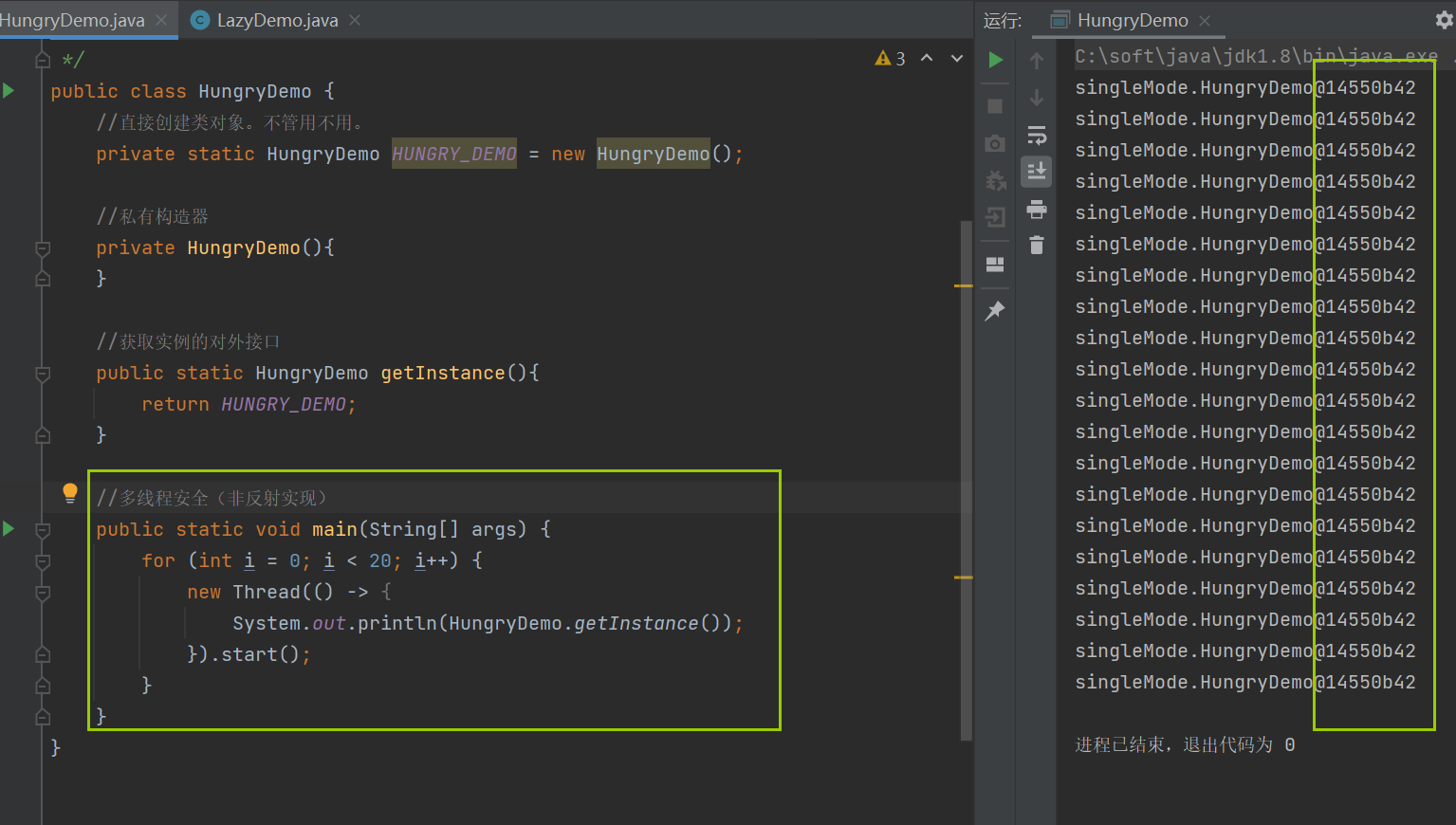Click the '运行:' panel label
This screenshot has height=825, width=1456.
(x=1002, y=21)
